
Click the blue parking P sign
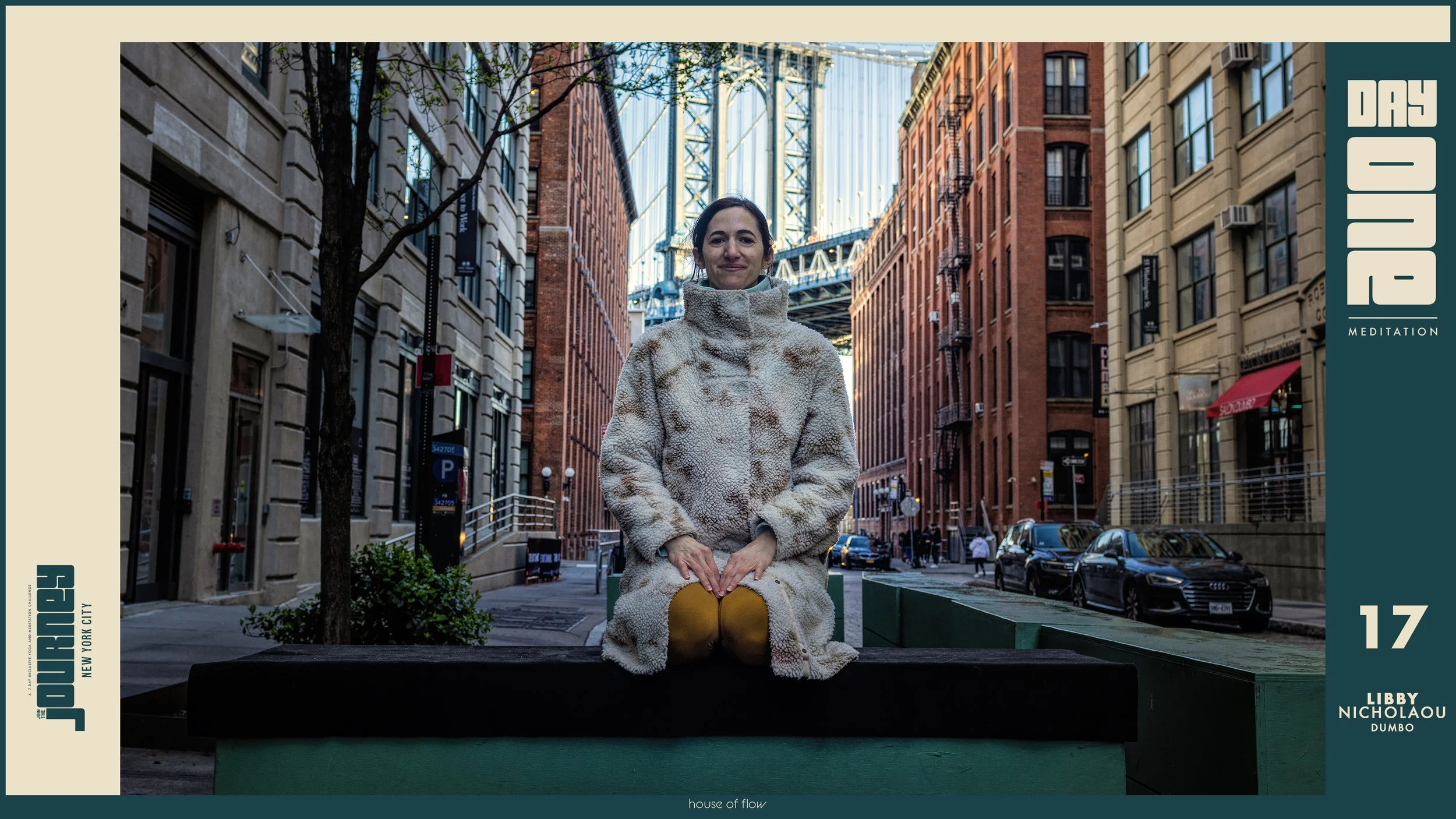446,470
